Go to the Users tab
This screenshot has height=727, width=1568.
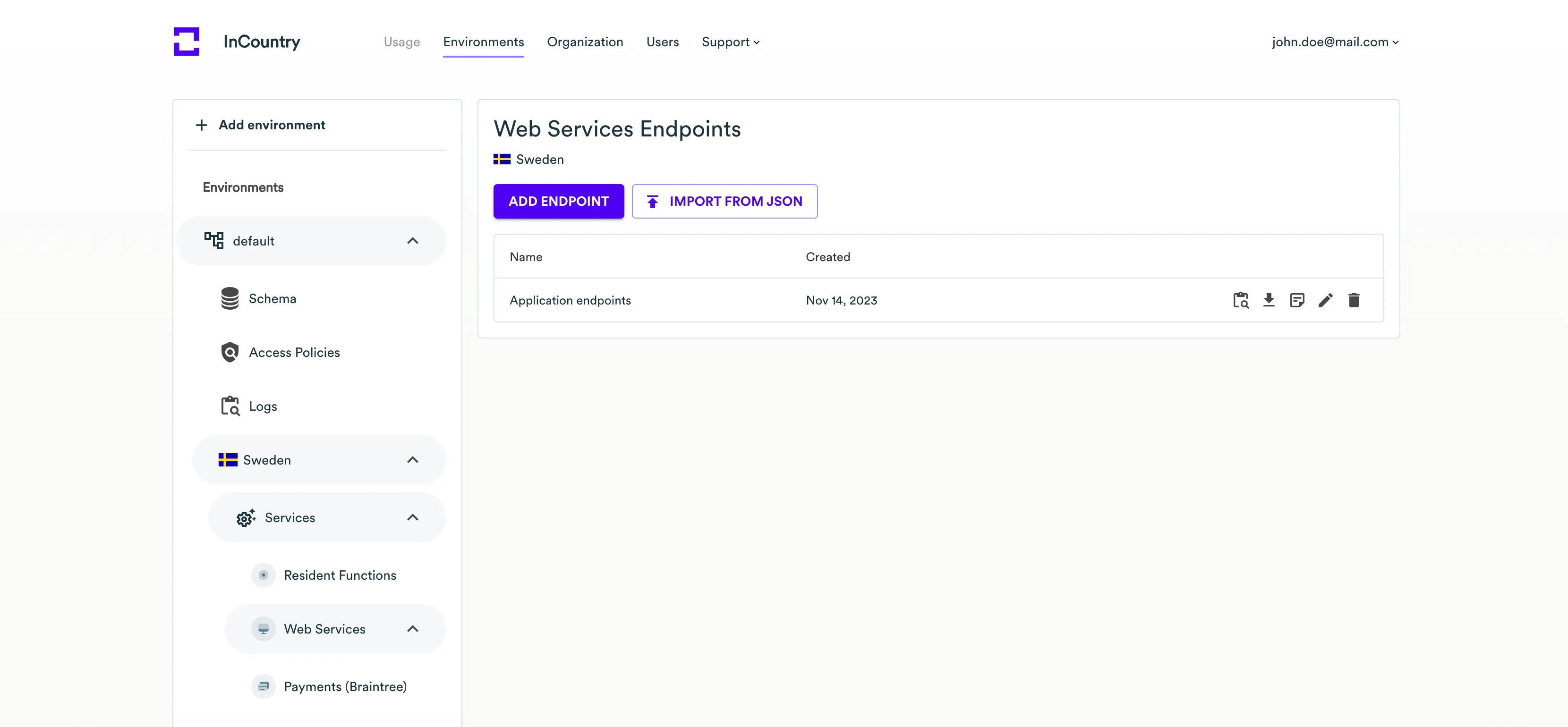pos(662,42)
